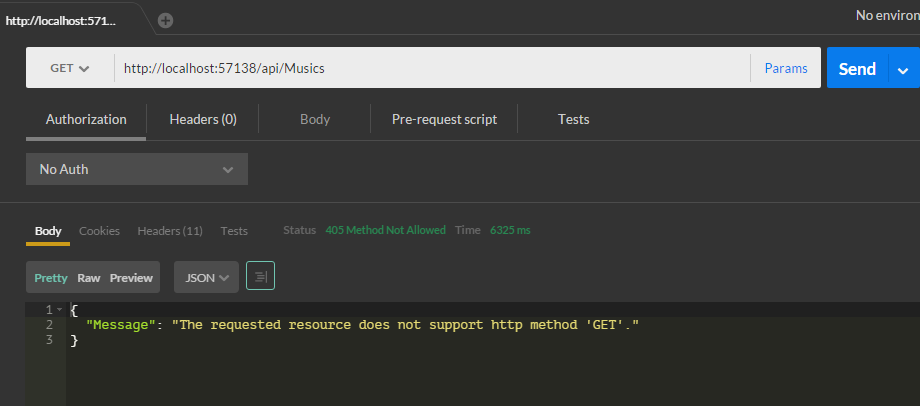Change the JSON response format dropdown
Viewport: 920px width, 406px height.
[x=206, y=277]
